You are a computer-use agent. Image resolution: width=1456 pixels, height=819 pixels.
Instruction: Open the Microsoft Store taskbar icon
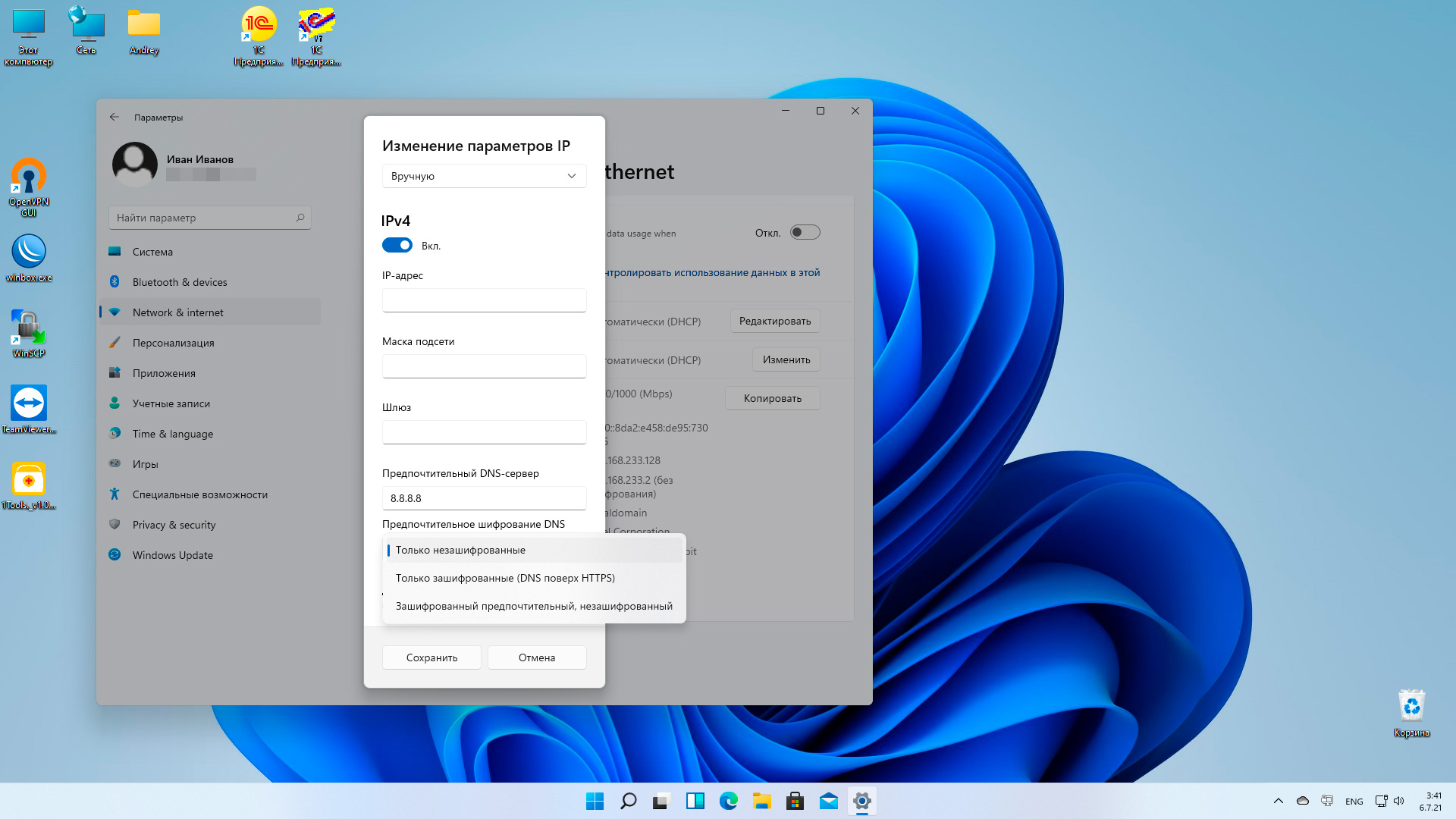point(795,801)
